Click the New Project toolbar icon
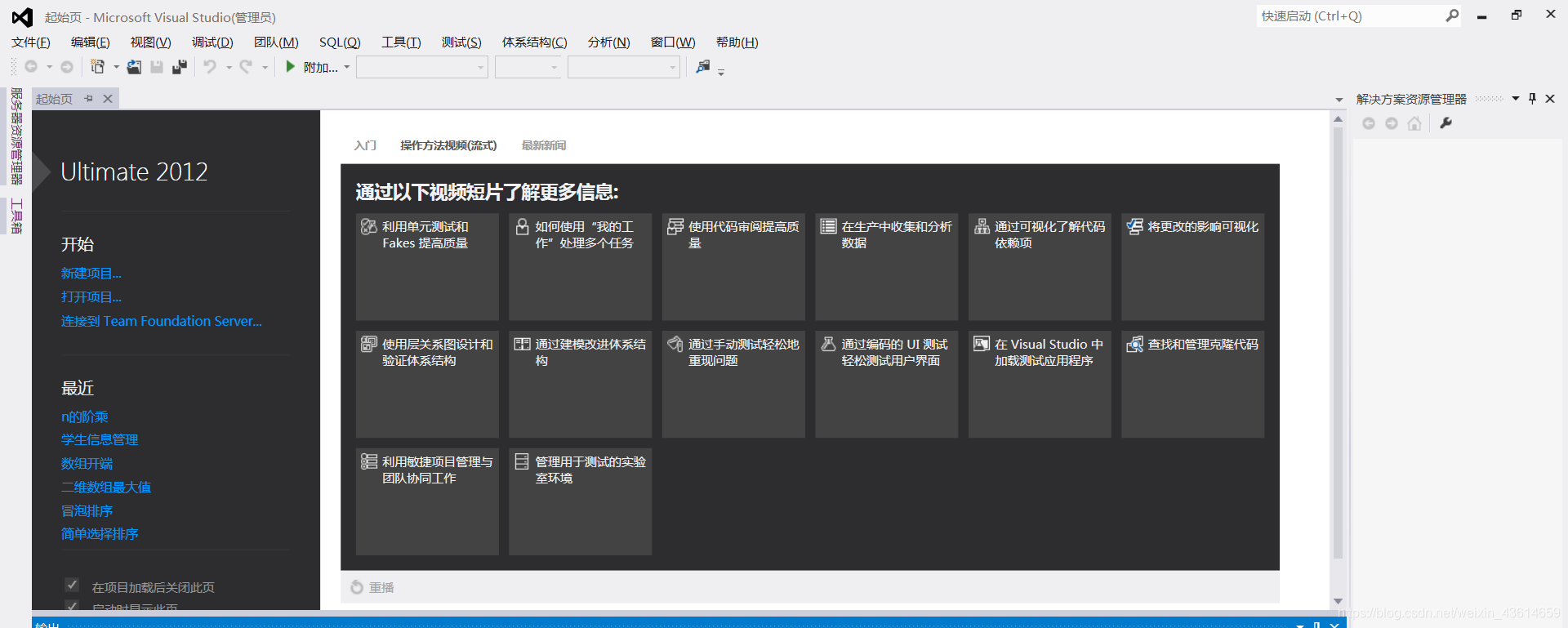 98,67
